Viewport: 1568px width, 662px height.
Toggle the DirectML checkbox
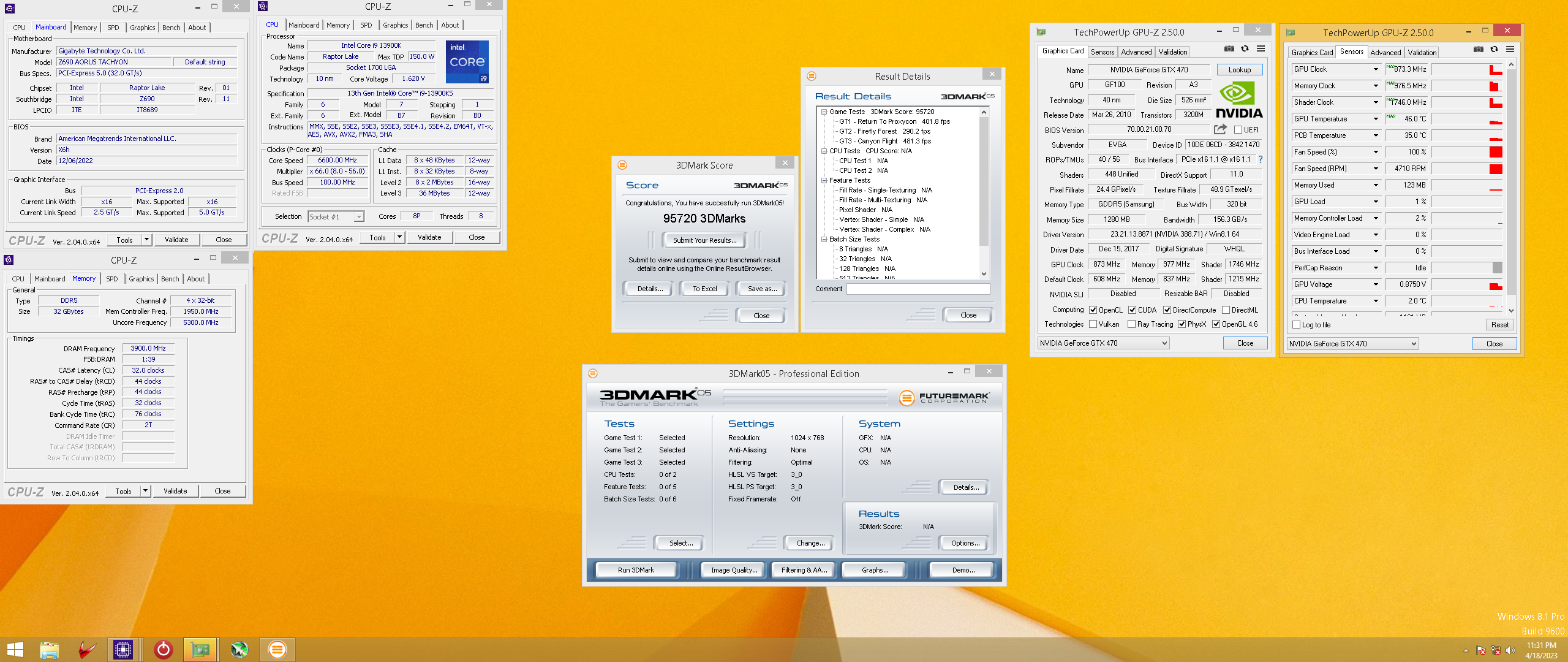pos(1226,310)
